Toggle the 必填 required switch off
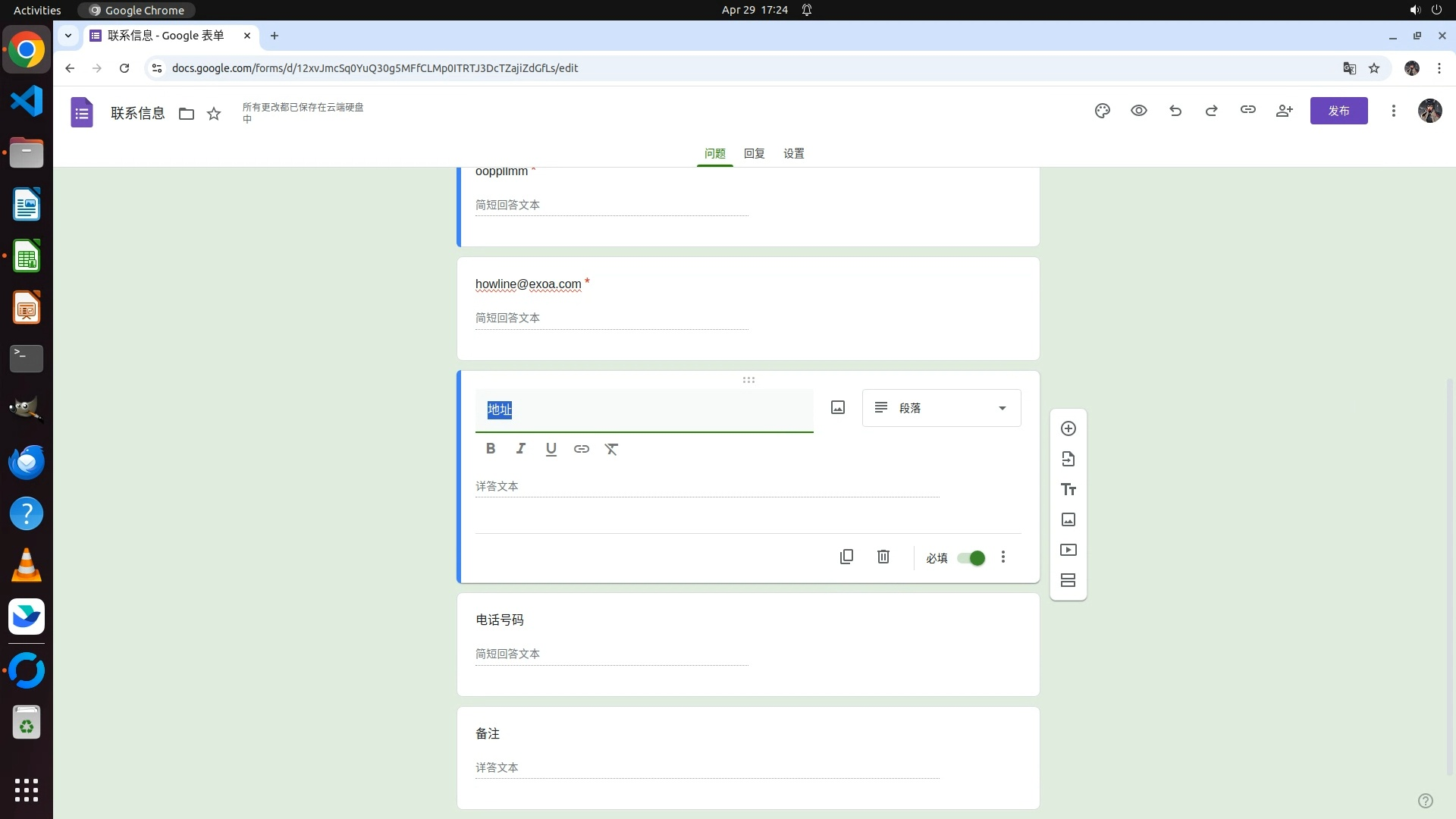The image size is (1456, 819). 971,558
